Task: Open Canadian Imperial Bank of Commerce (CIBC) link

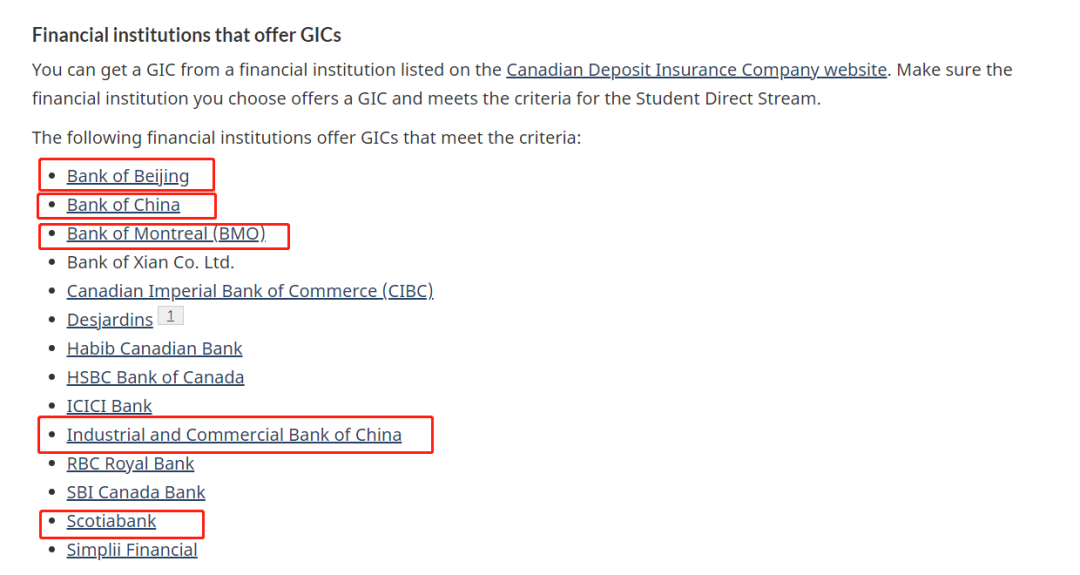Action: coord(250,291)
